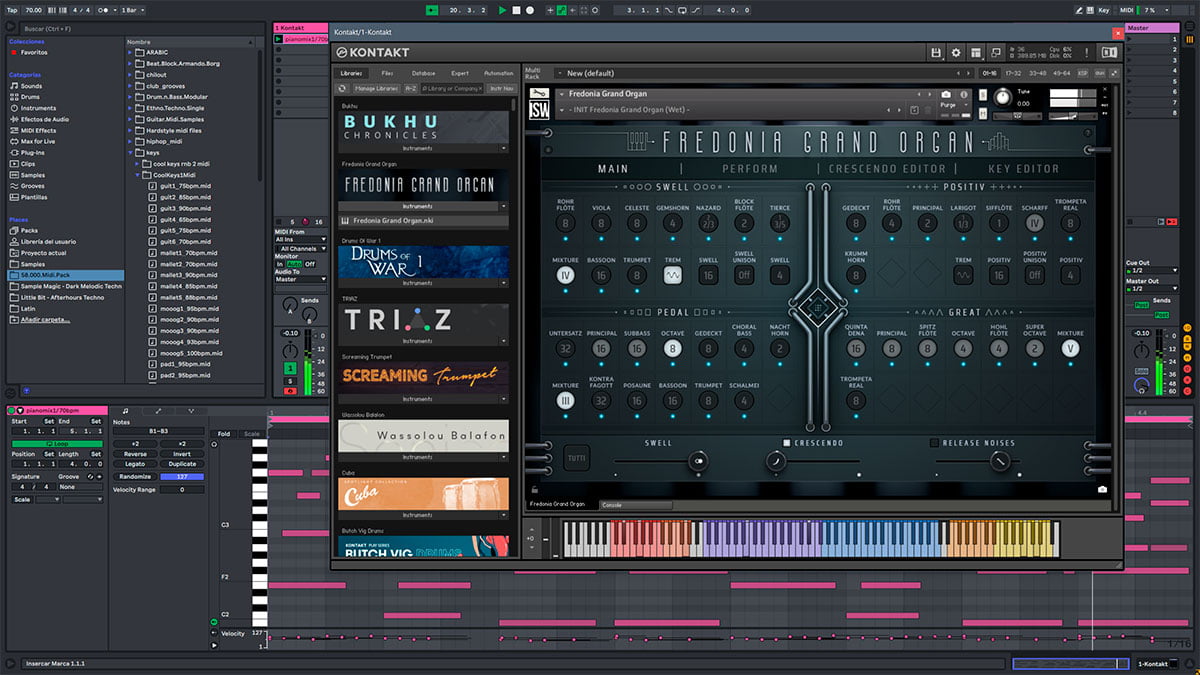Image resolution: width=1200 pixels, height=675 pixels.
Task: Stop playback with the white square button
Action: pos(516,10)
